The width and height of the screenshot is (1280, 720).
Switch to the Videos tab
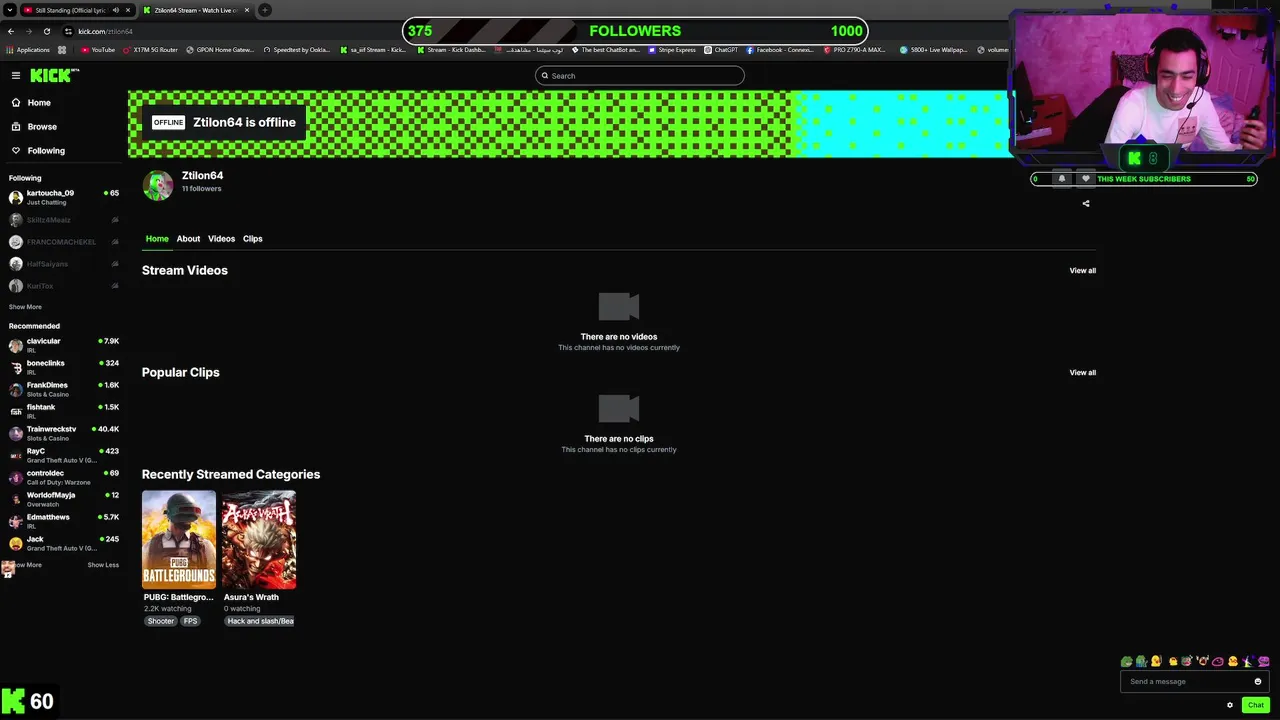pos(221,239)
